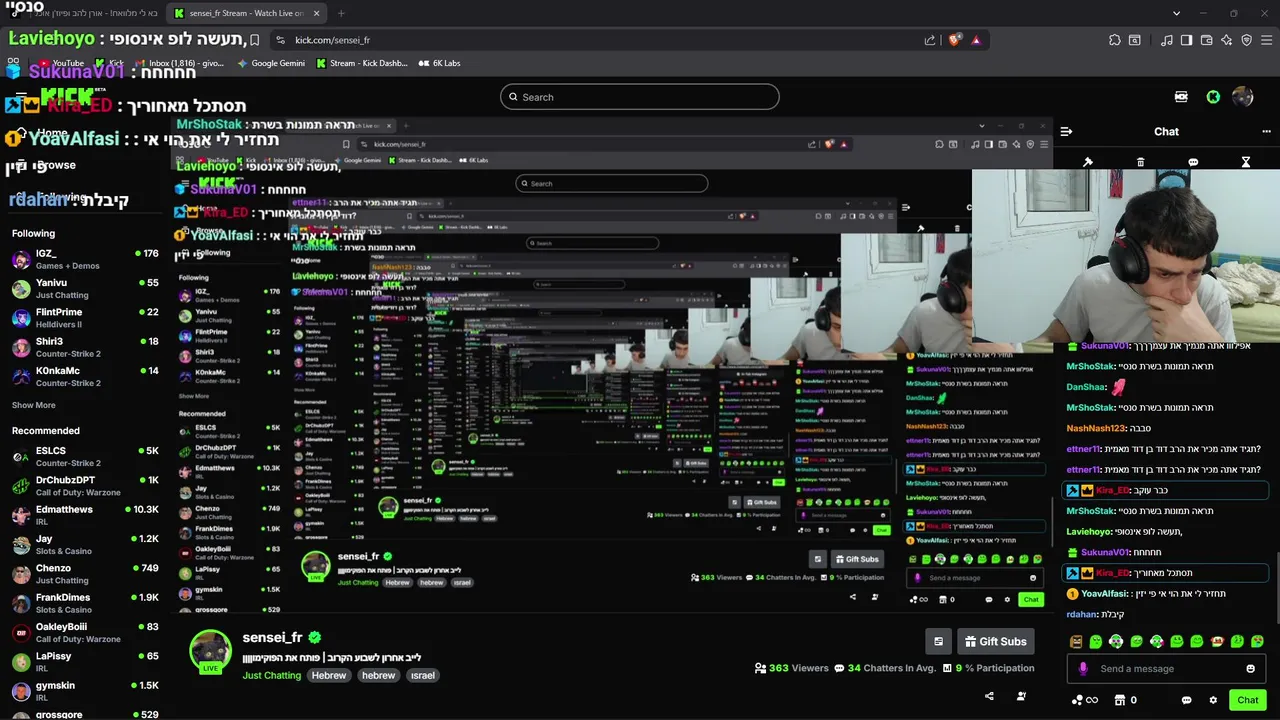
Task: Expand Following list with Show More
Action: [33, 405]
